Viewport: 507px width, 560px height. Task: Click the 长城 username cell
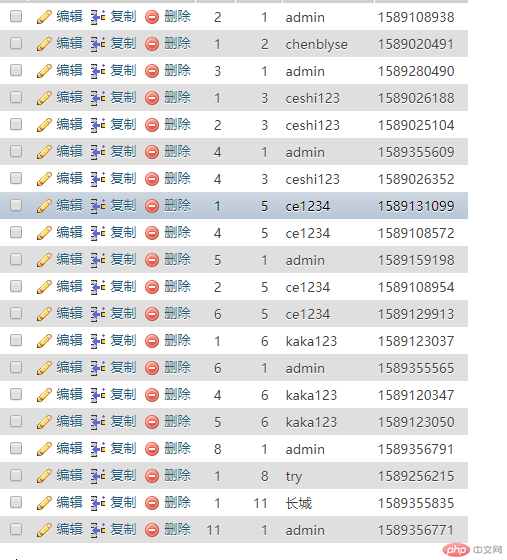click(x=298, y=503)
